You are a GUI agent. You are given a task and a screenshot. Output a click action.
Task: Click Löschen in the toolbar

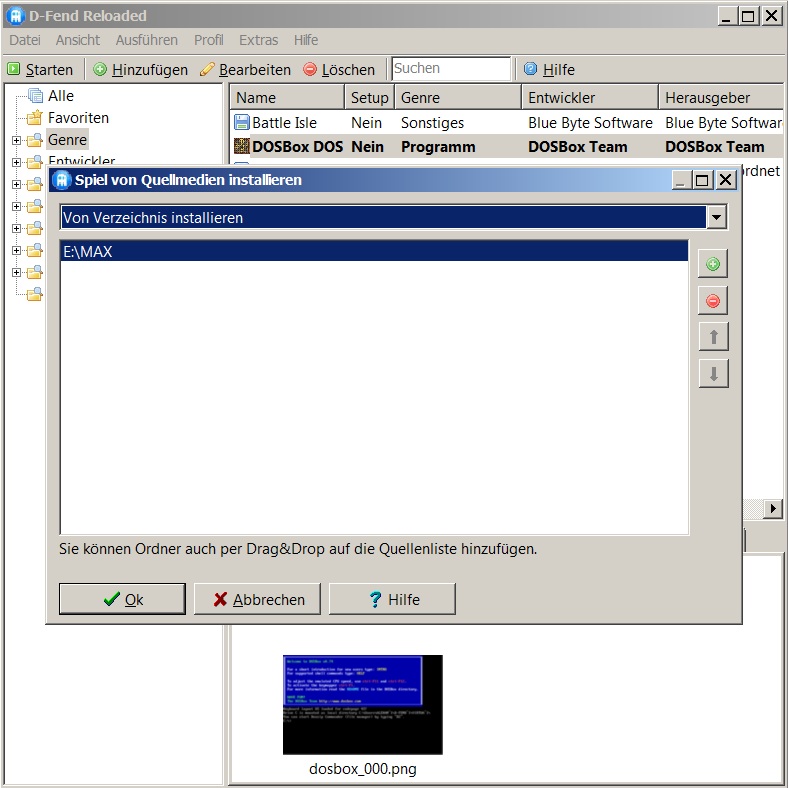click(x=339, y=69)
